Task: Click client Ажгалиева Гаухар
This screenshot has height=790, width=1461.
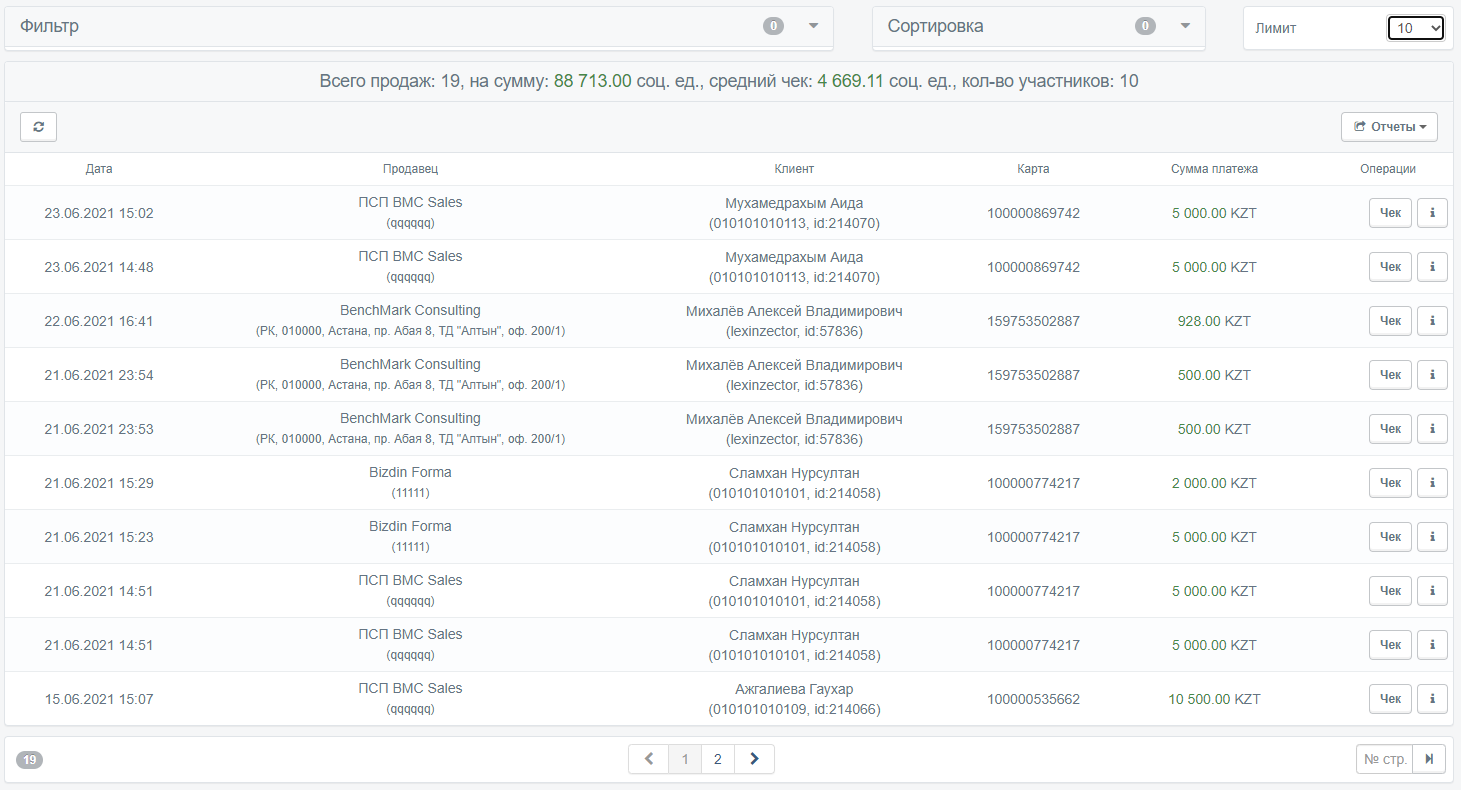Action: pos(794,689)
